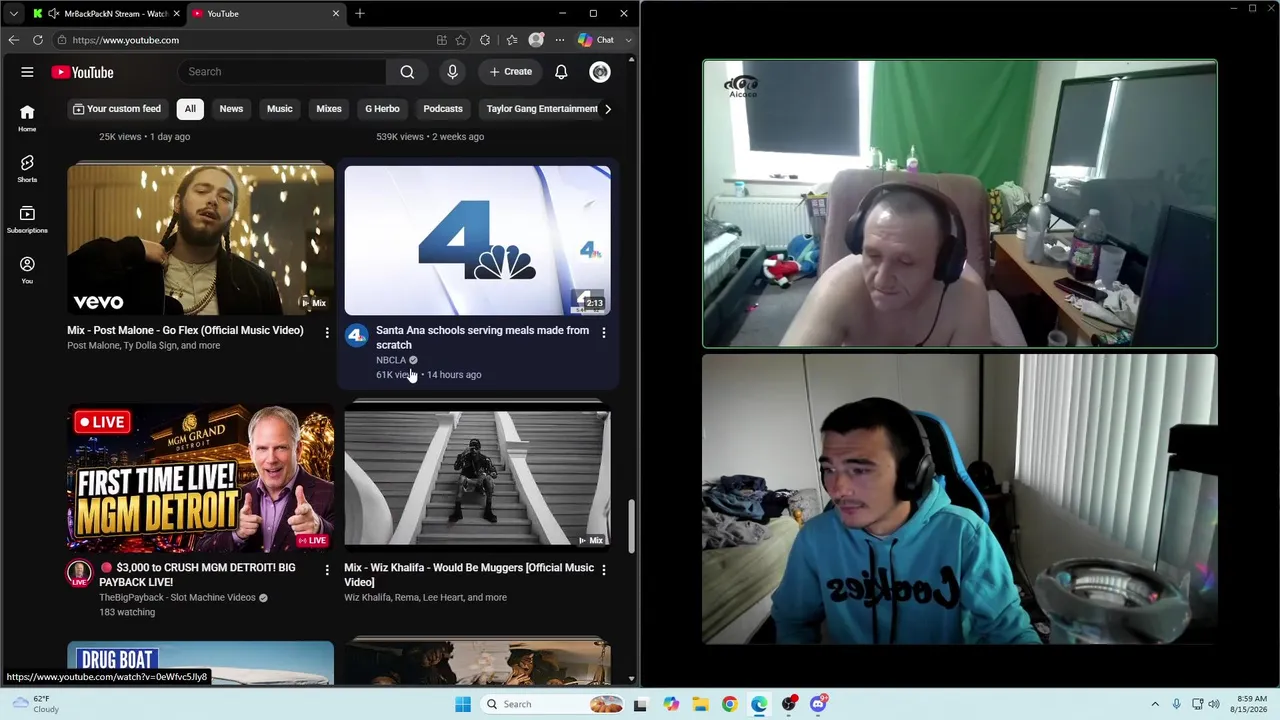This screenshot has height=720, width=1280.
Task: Open browser settings and more menu
Action: coord(560,40)
